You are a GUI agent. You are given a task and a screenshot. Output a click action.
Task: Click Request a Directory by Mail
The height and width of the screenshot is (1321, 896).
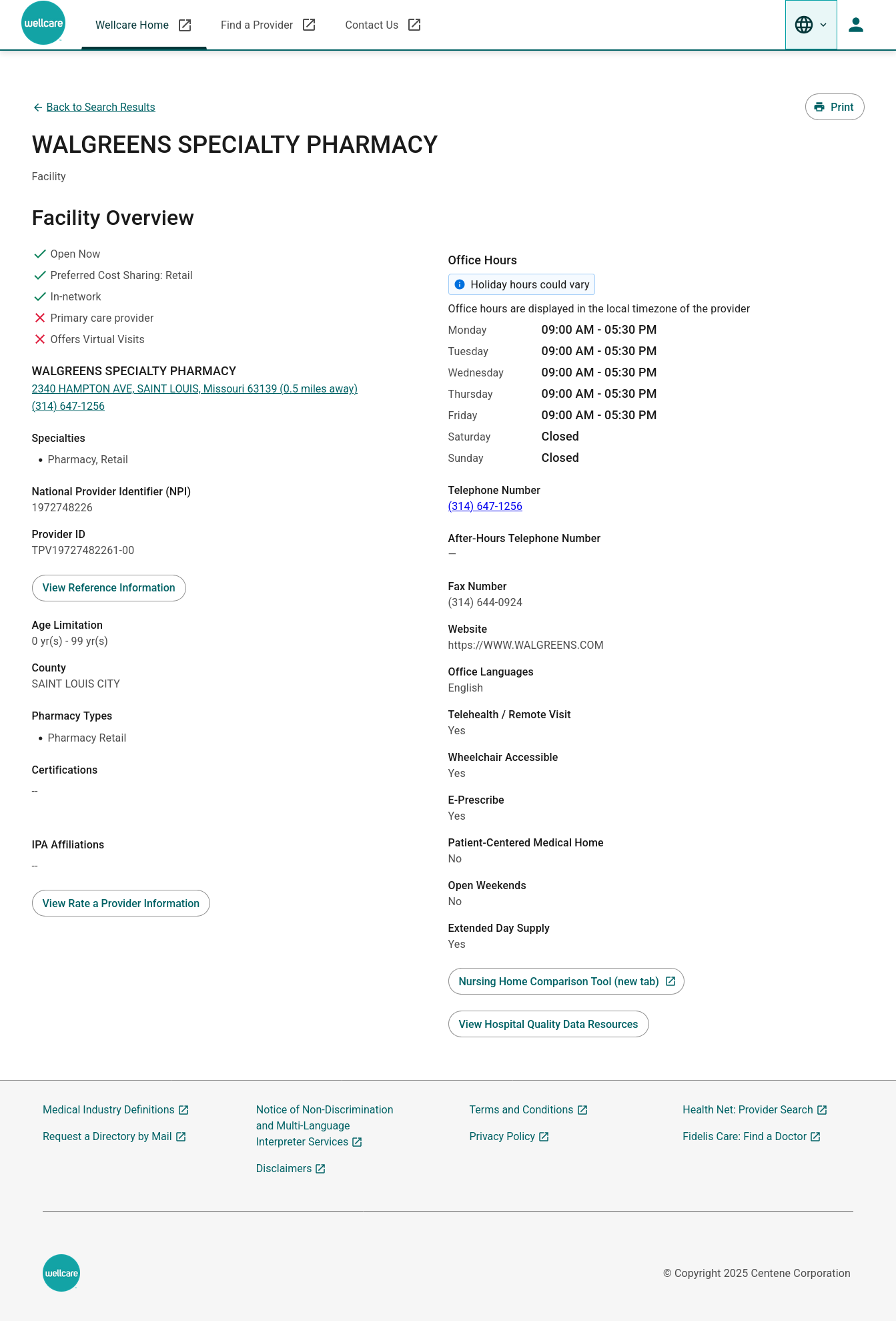pyautogui.click(x=107, y=1136)
